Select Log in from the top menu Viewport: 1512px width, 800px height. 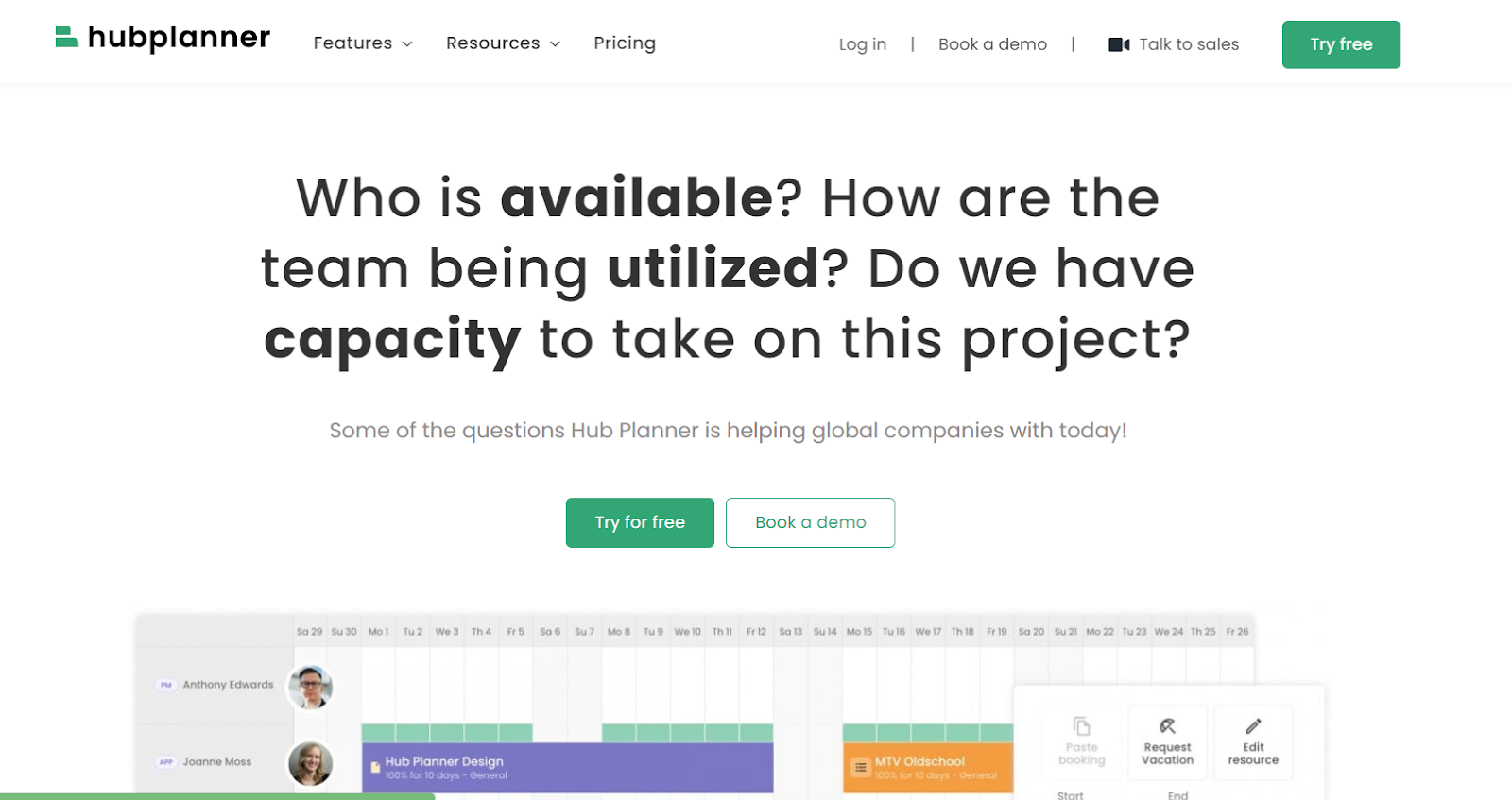(862, 43)
